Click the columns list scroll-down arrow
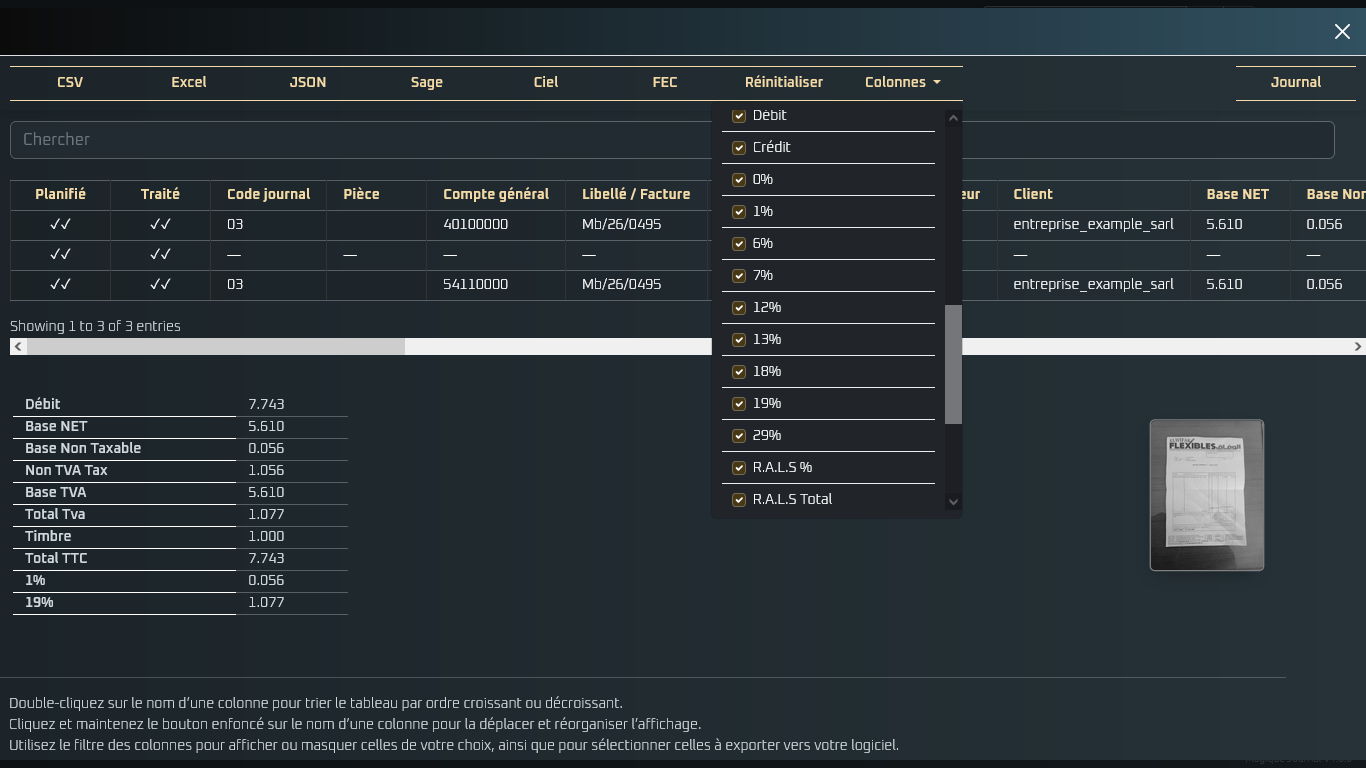Image resolution: width=1366 pixels, height=768 pixels. 953,502
